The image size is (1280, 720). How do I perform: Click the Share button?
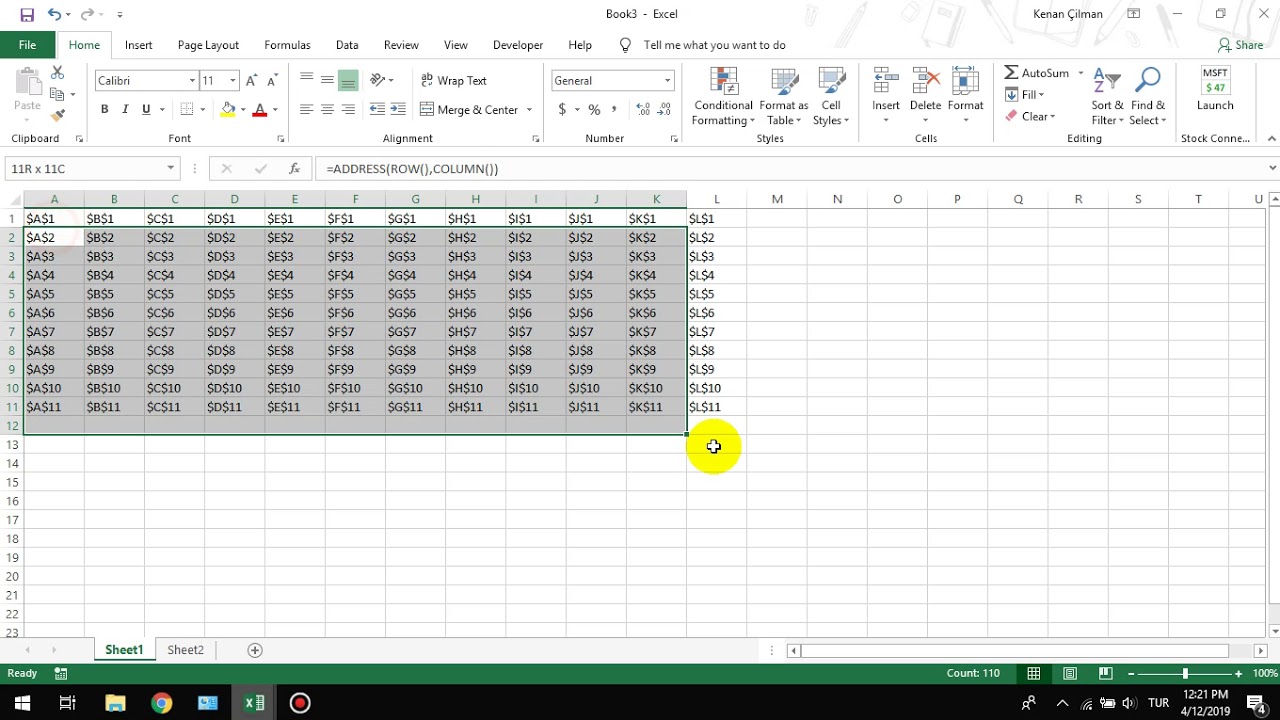pos(1240,45)
